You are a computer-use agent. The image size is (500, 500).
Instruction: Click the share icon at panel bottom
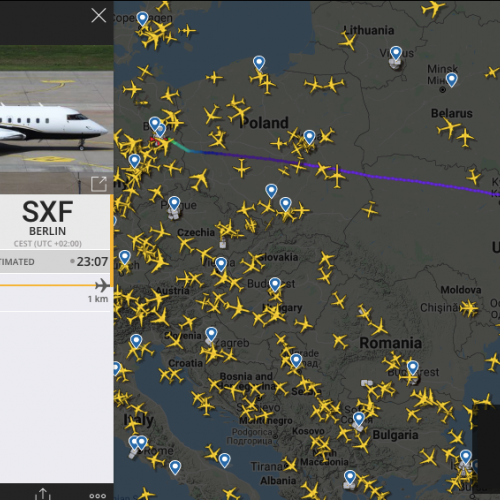tap(43, 494)
